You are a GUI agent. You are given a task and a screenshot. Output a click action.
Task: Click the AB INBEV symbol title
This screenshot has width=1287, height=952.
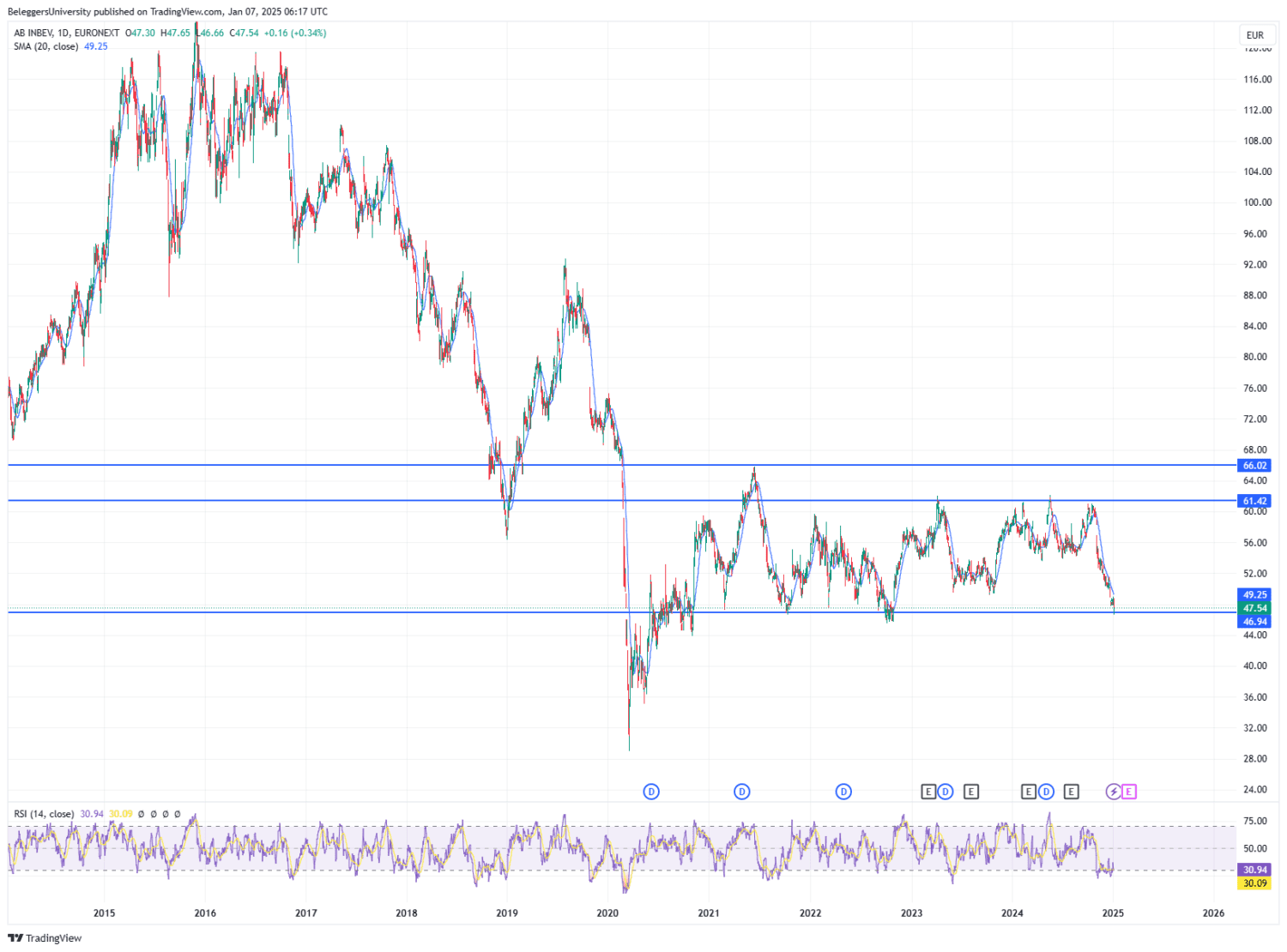pos(33,33)
